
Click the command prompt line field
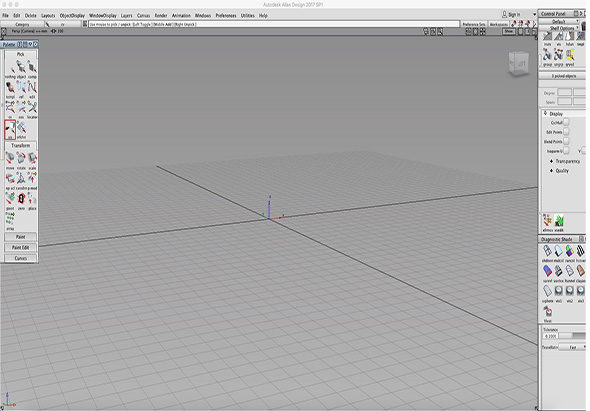(x=274, y=24)
